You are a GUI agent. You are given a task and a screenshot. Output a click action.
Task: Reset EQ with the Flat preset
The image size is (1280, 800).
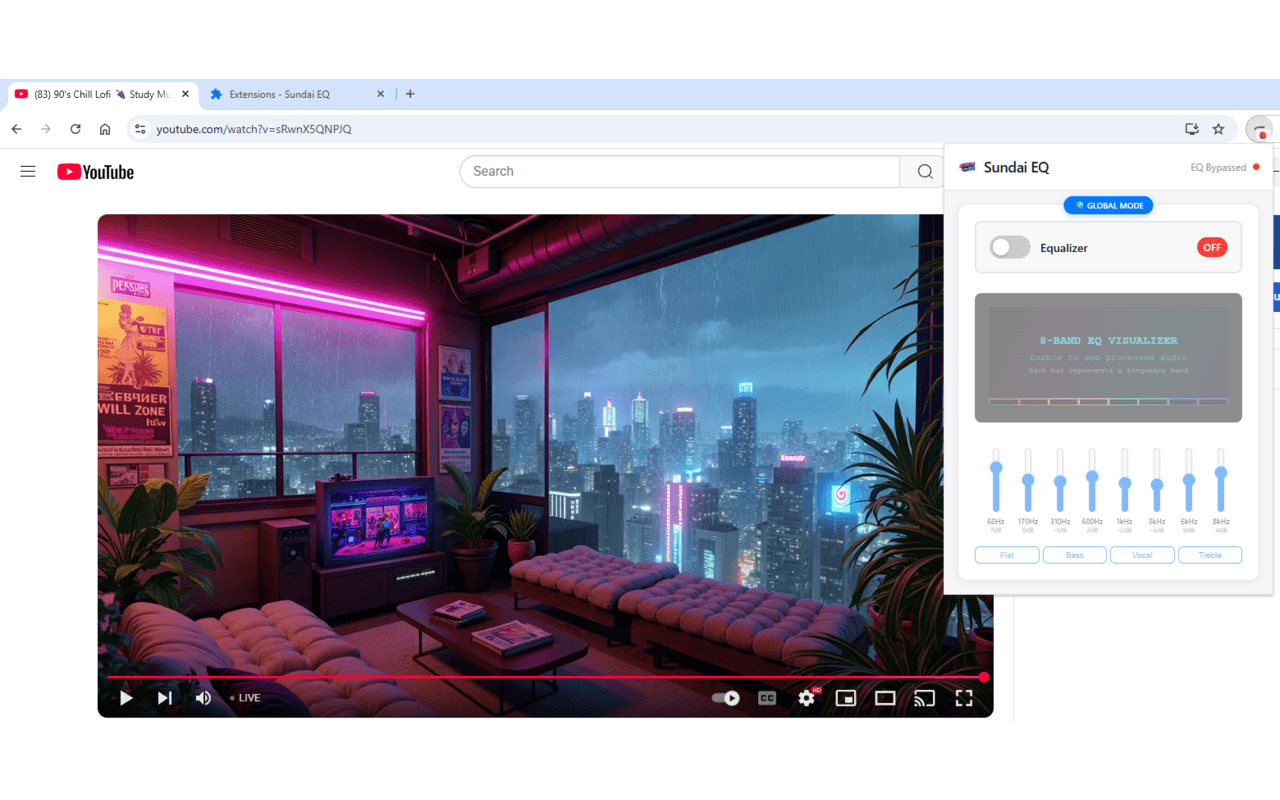(x=1007, y=555)
